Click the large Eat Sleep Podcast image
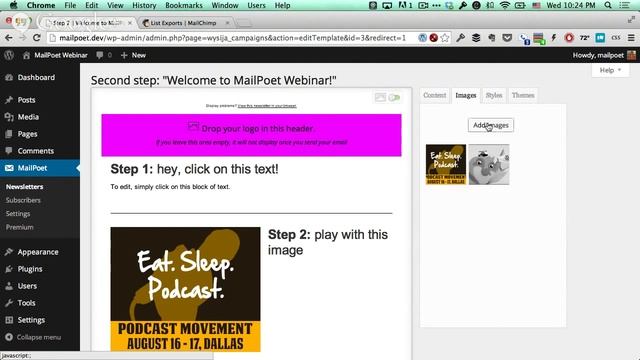 [x=185, y=289]
